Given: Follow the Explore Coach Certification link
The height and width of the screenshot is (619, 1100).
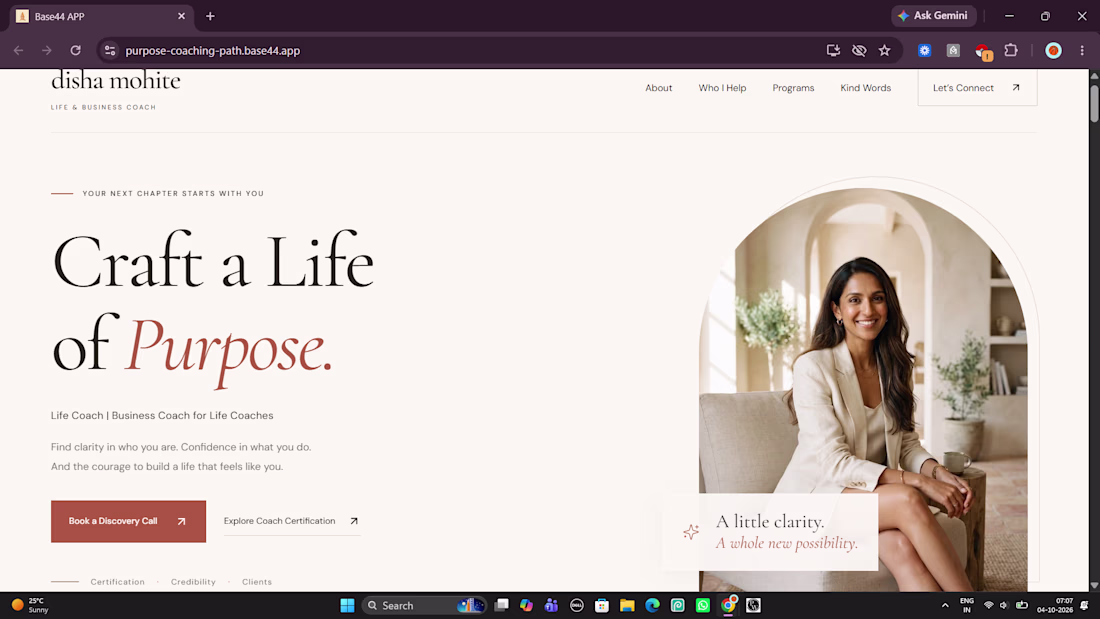Looking at the screenshot, I should [x=292, y=521].
